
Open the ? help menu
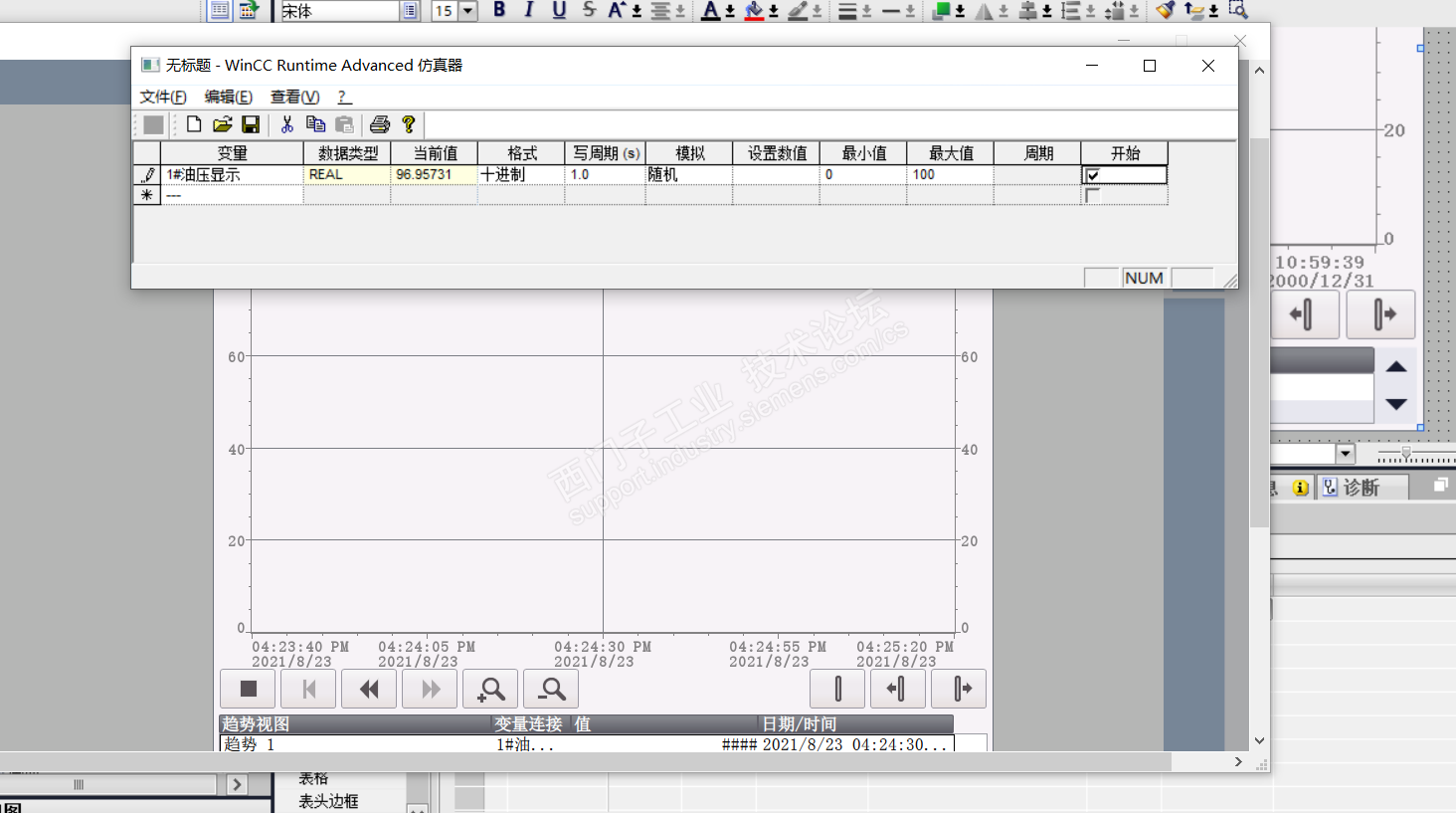[343, 97]
